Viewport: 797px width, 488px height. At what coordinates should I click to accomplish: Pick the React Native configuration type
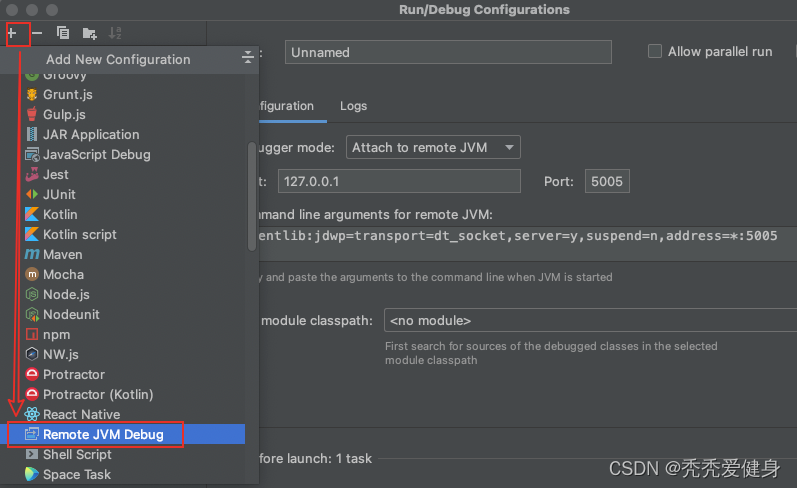pos(81,414)
